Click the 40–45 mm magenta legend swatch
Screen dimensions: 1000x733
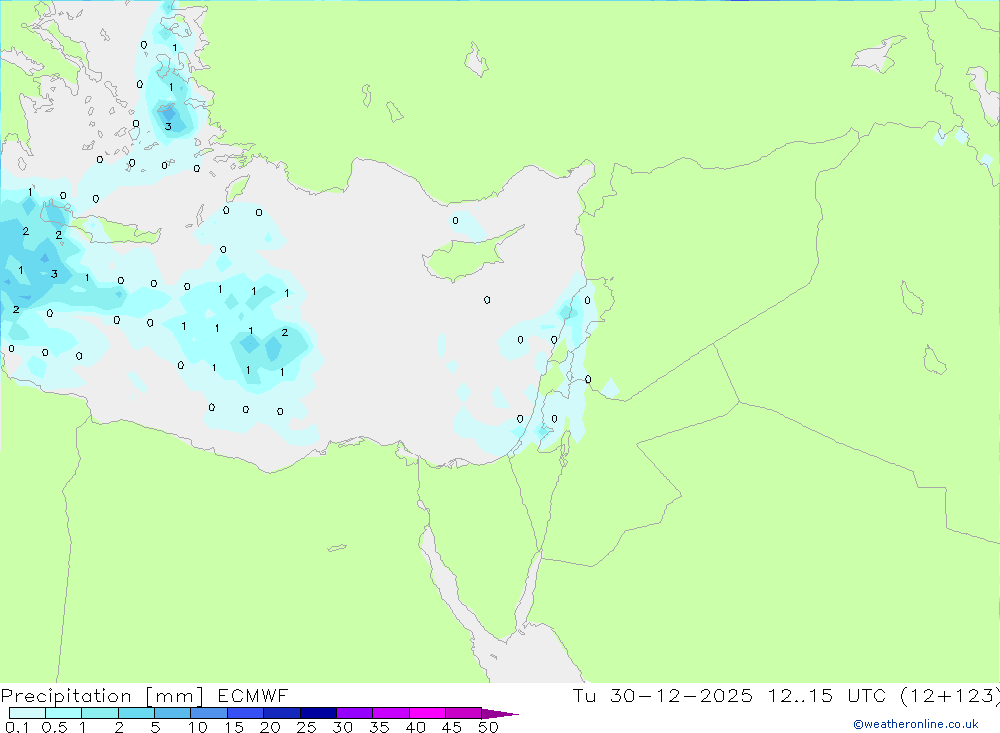pos(427,713)
